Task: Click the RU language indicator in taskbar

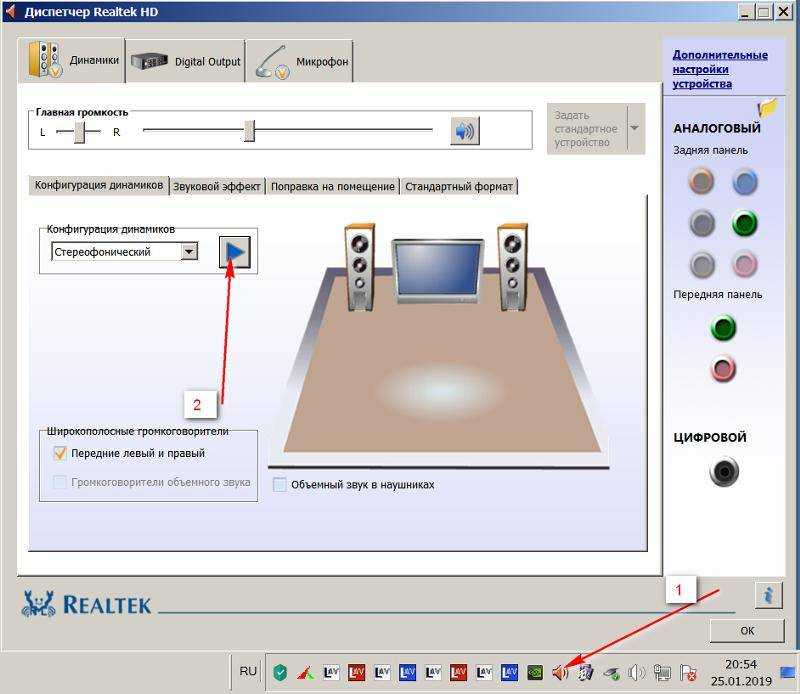Action: point(248,671)
